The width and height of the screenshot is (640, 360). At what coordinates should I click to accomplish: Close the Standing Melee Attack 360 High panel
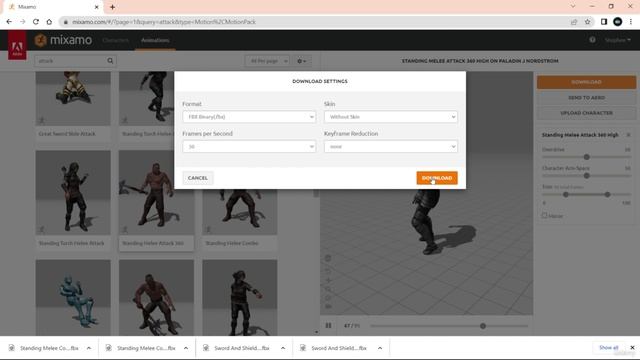tap(628, 135)
